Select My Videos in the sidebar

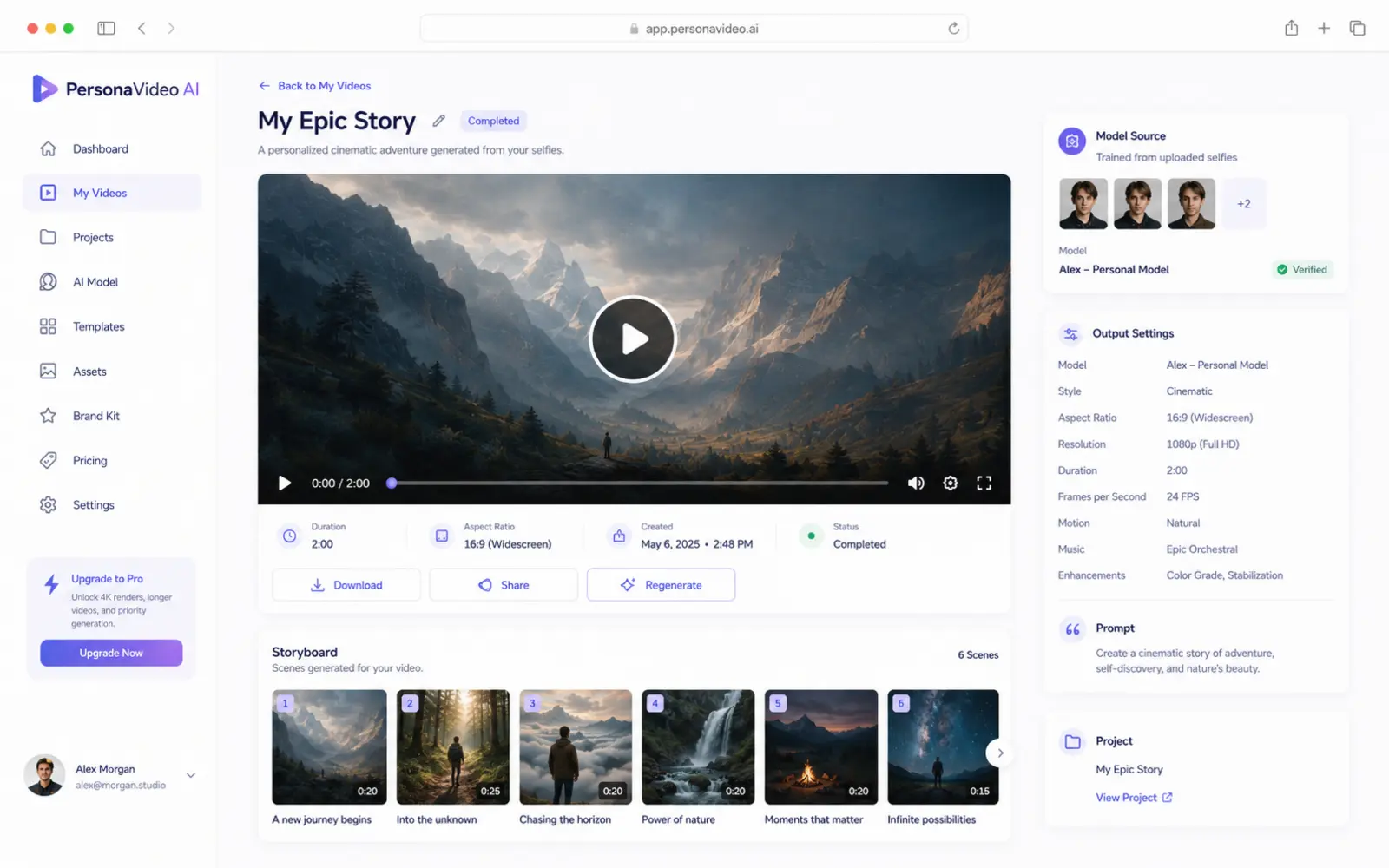coord(112,193)
